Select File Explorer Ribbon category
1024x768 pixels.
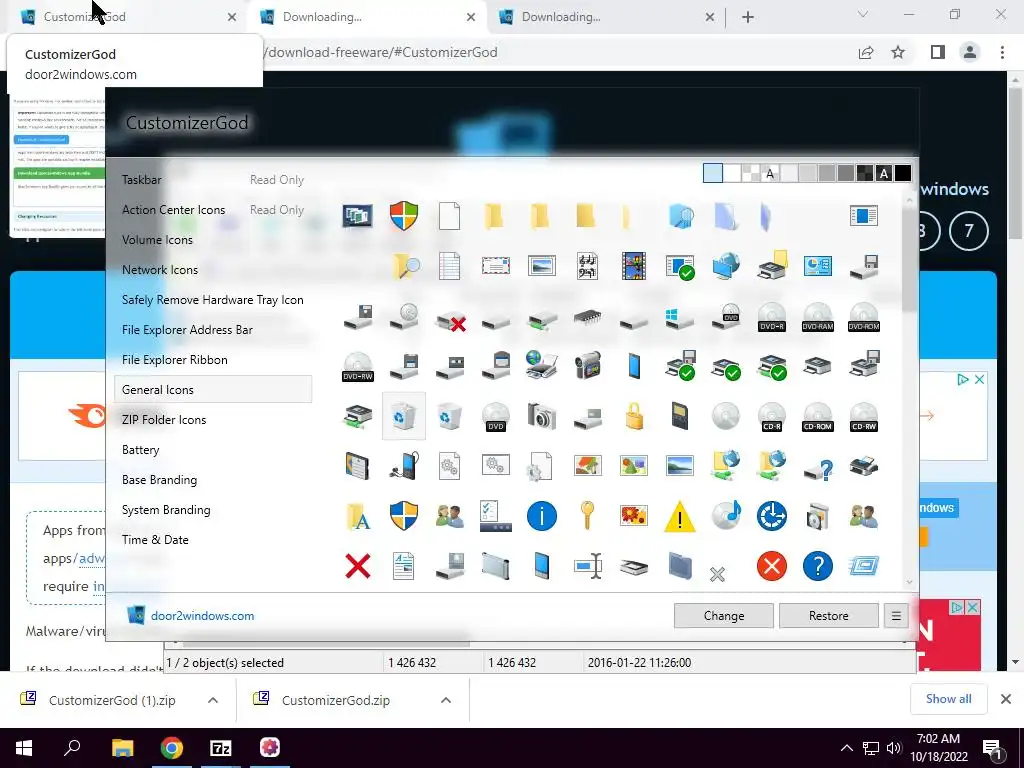coord(174,360)
